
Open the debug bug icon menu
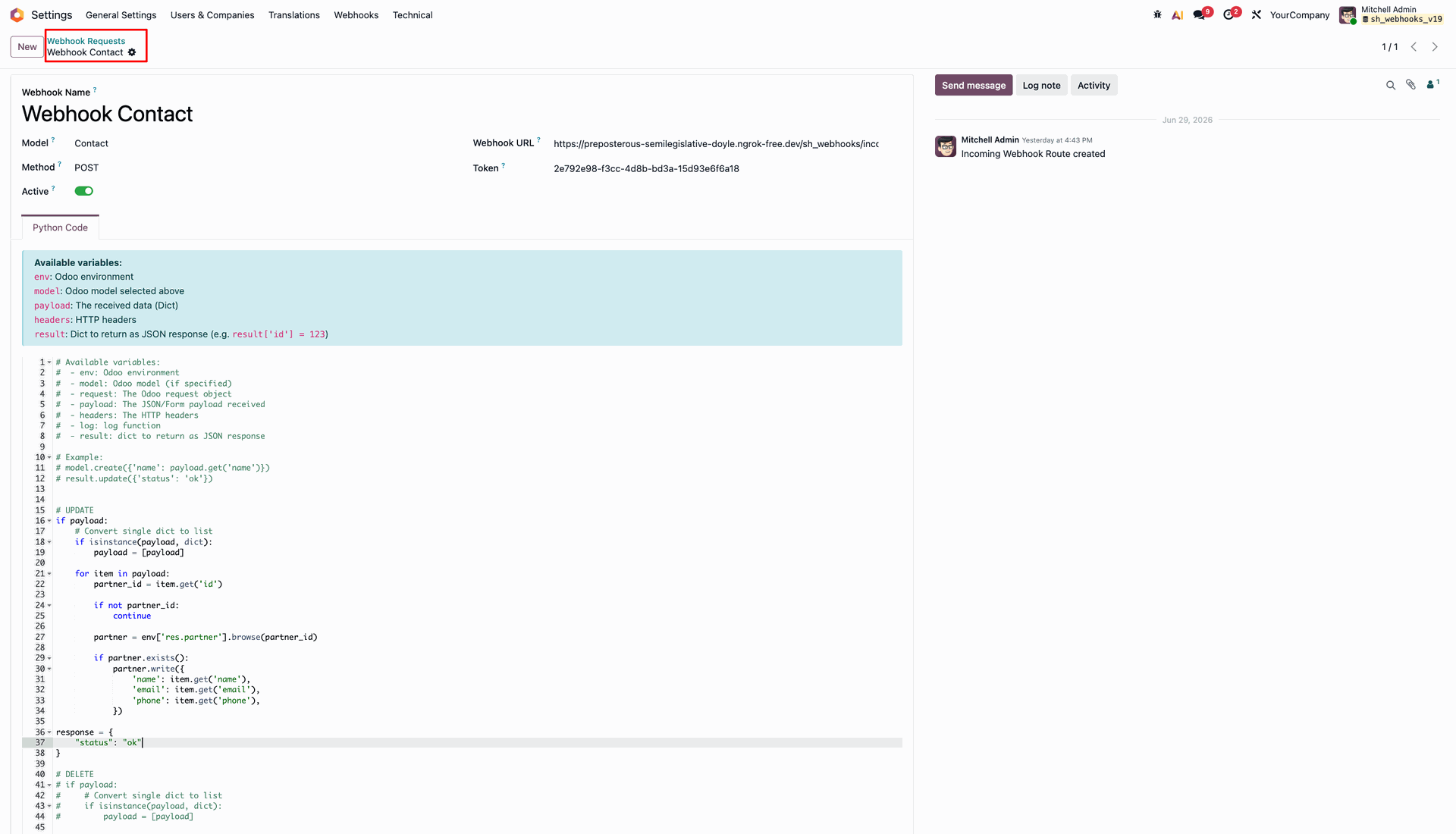[x=1157, y=14]
